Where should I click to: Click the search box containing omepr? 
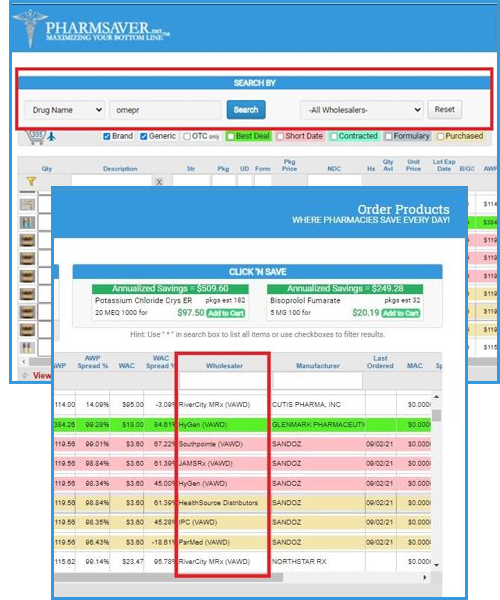(165, 110)
